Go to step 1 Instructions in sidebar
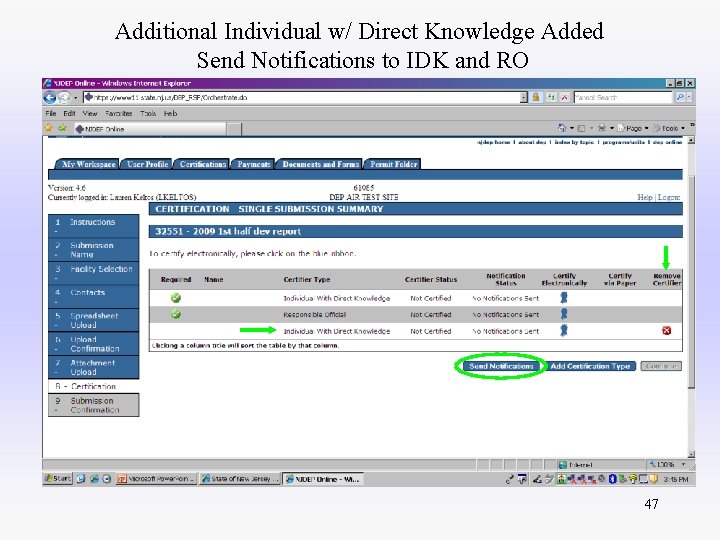Image resolution: width=720 pixels, height=540 pixels. (93, 225)
